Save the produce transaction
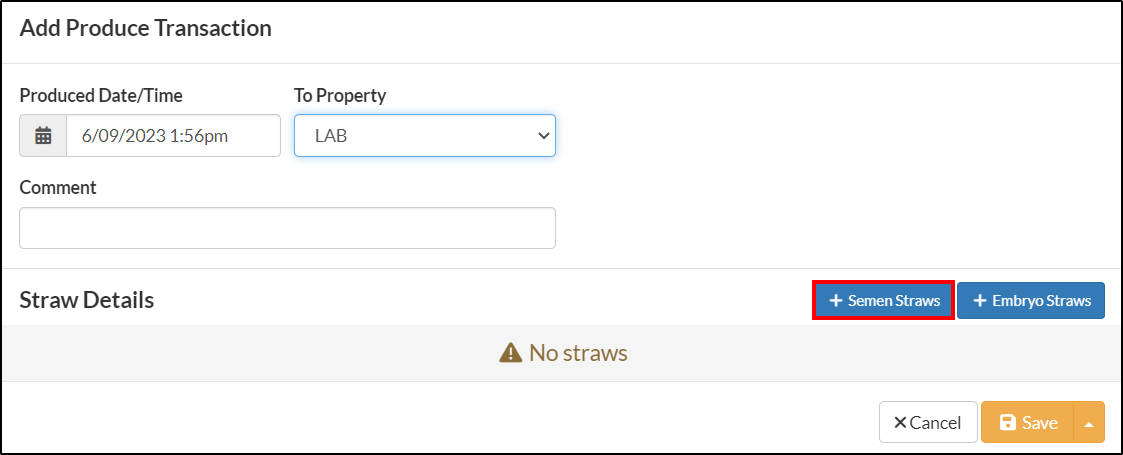 (x=1028, y=422)
